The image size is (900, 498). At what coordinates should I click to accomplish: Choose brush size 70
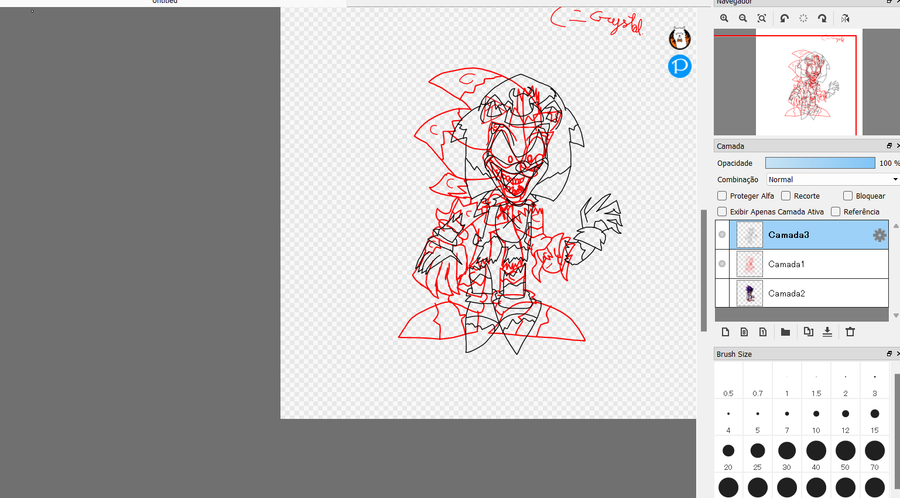point(875,454)
